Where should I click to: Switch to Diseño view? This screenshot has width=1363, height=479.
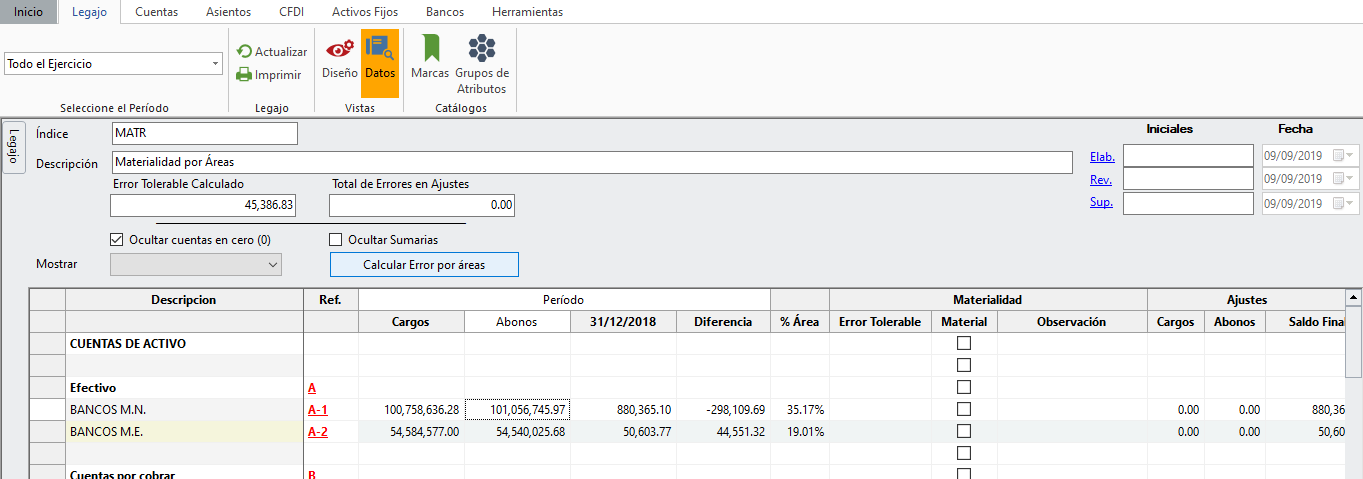pos(340,58)
